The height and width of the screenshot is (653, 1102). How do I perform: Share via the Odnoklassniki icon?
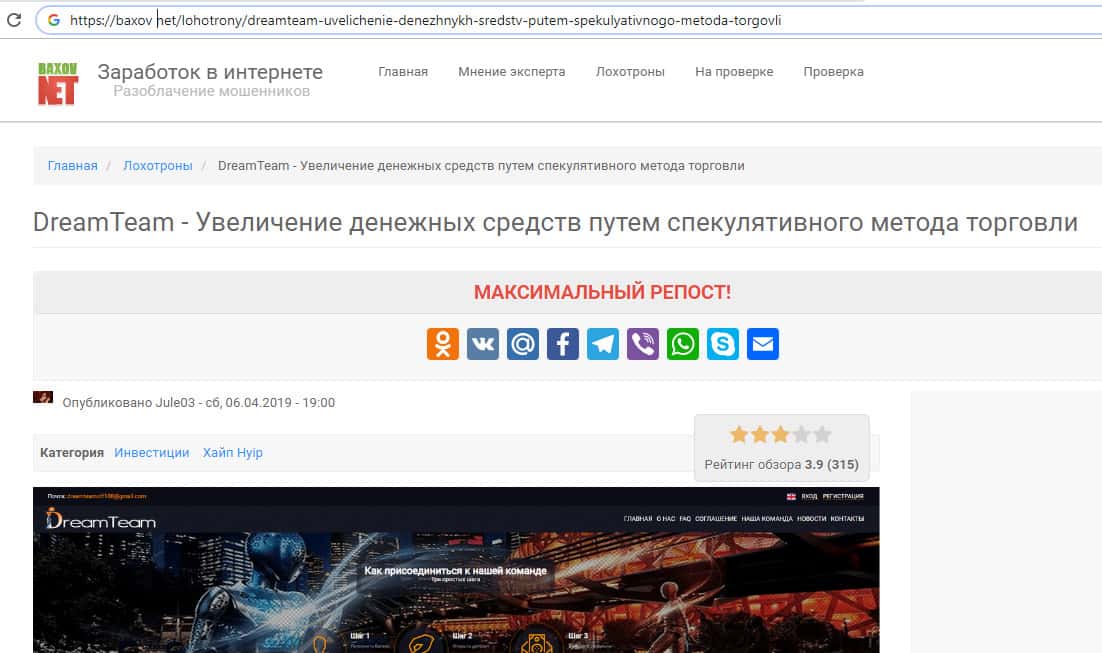tap(443, 344)
